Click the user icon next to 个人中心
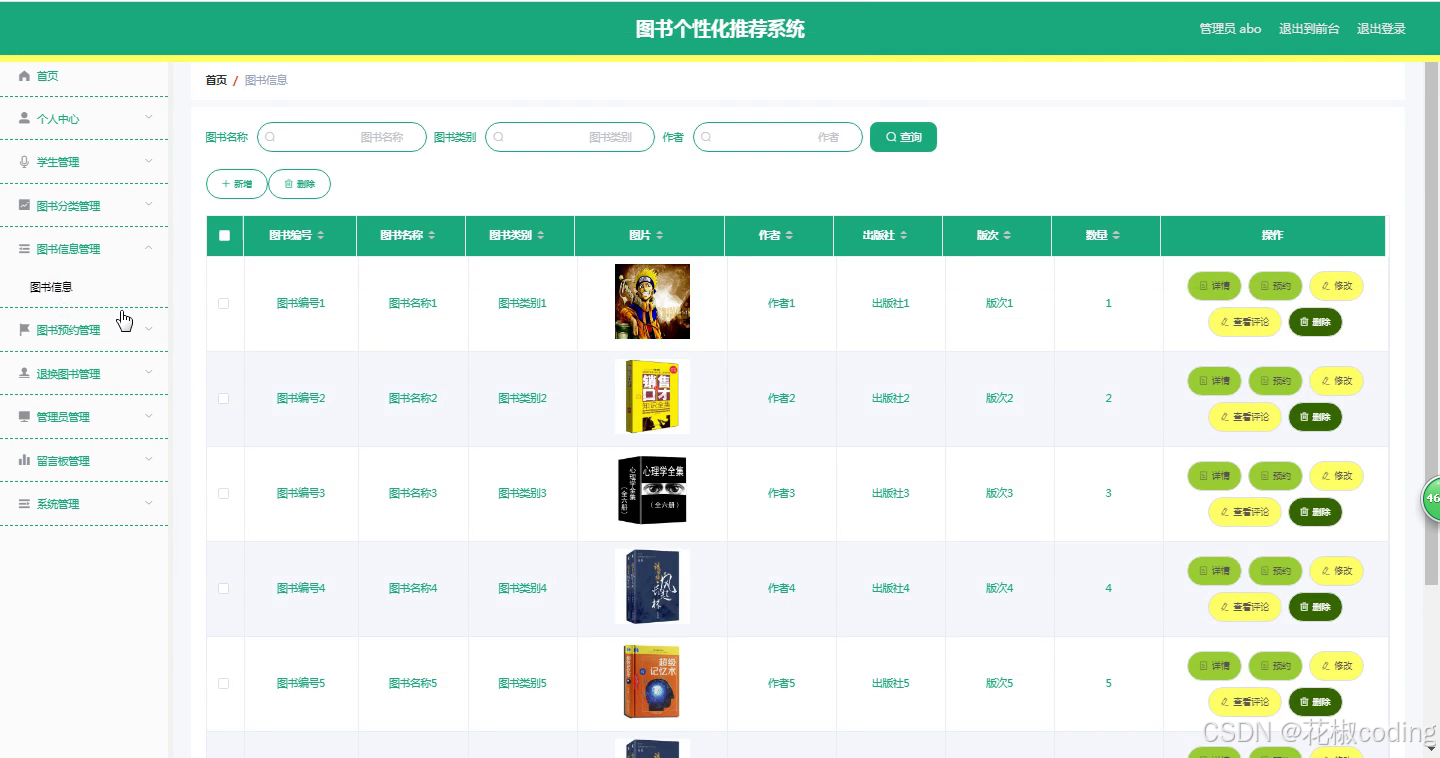The image size is (1440, 758). point(22,118)
